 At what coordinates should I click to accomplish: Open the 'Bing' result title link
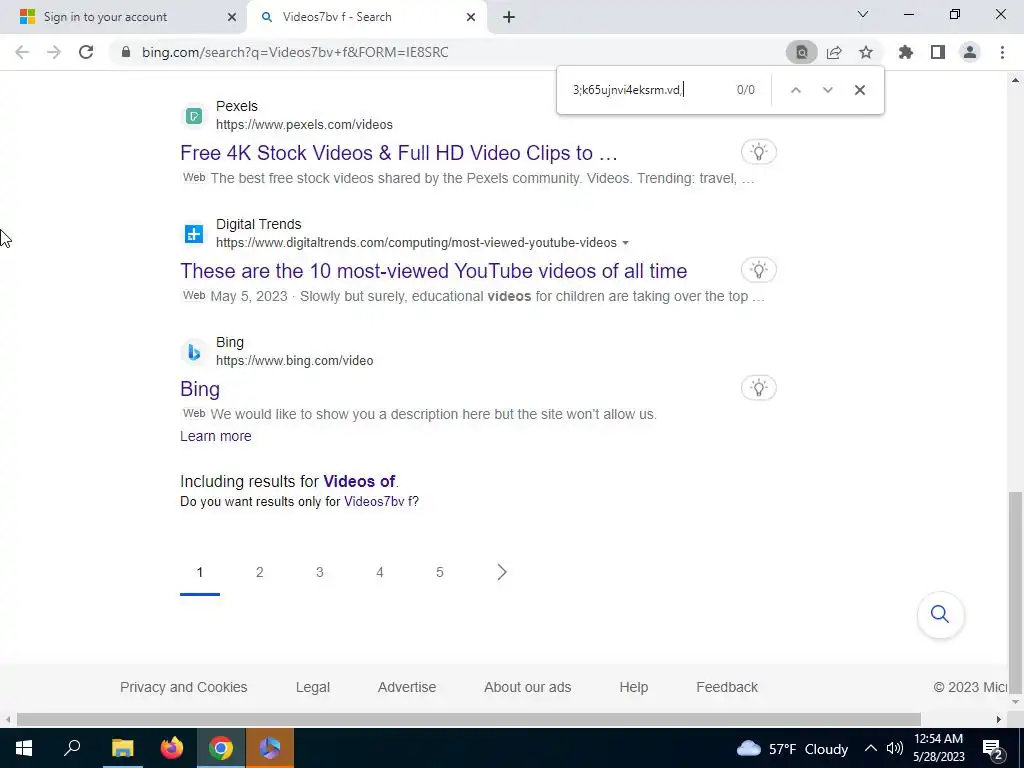click(x=200, y=389)
